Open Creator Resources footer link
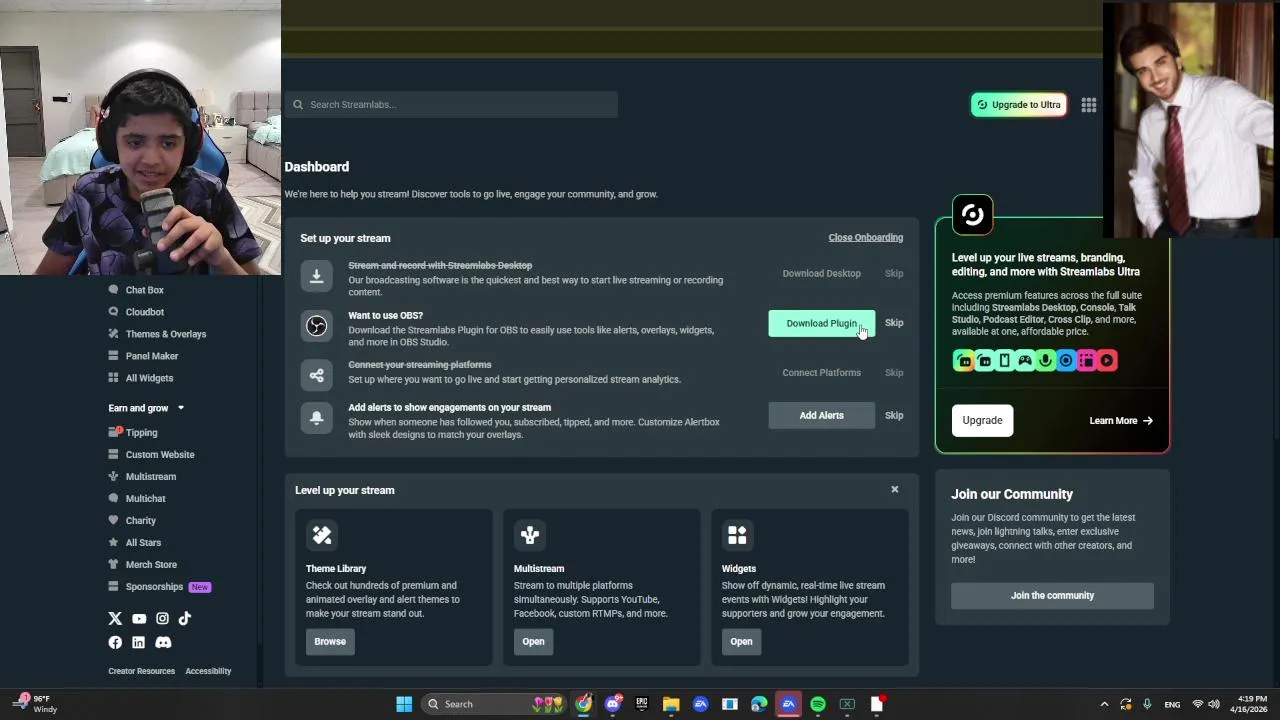 tap(141, 671)
